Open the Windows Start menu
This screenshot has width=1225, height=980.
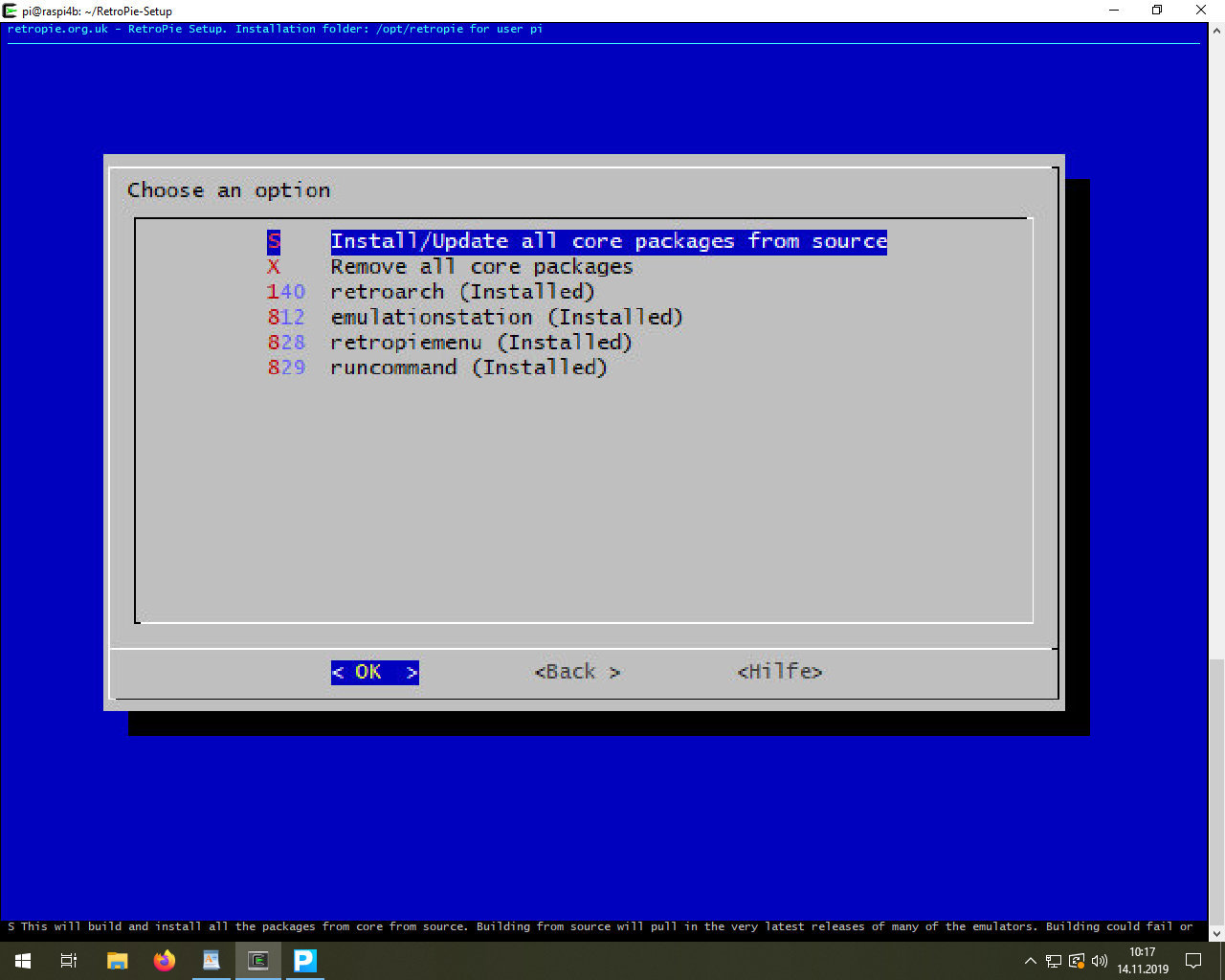tap(23, 961)
